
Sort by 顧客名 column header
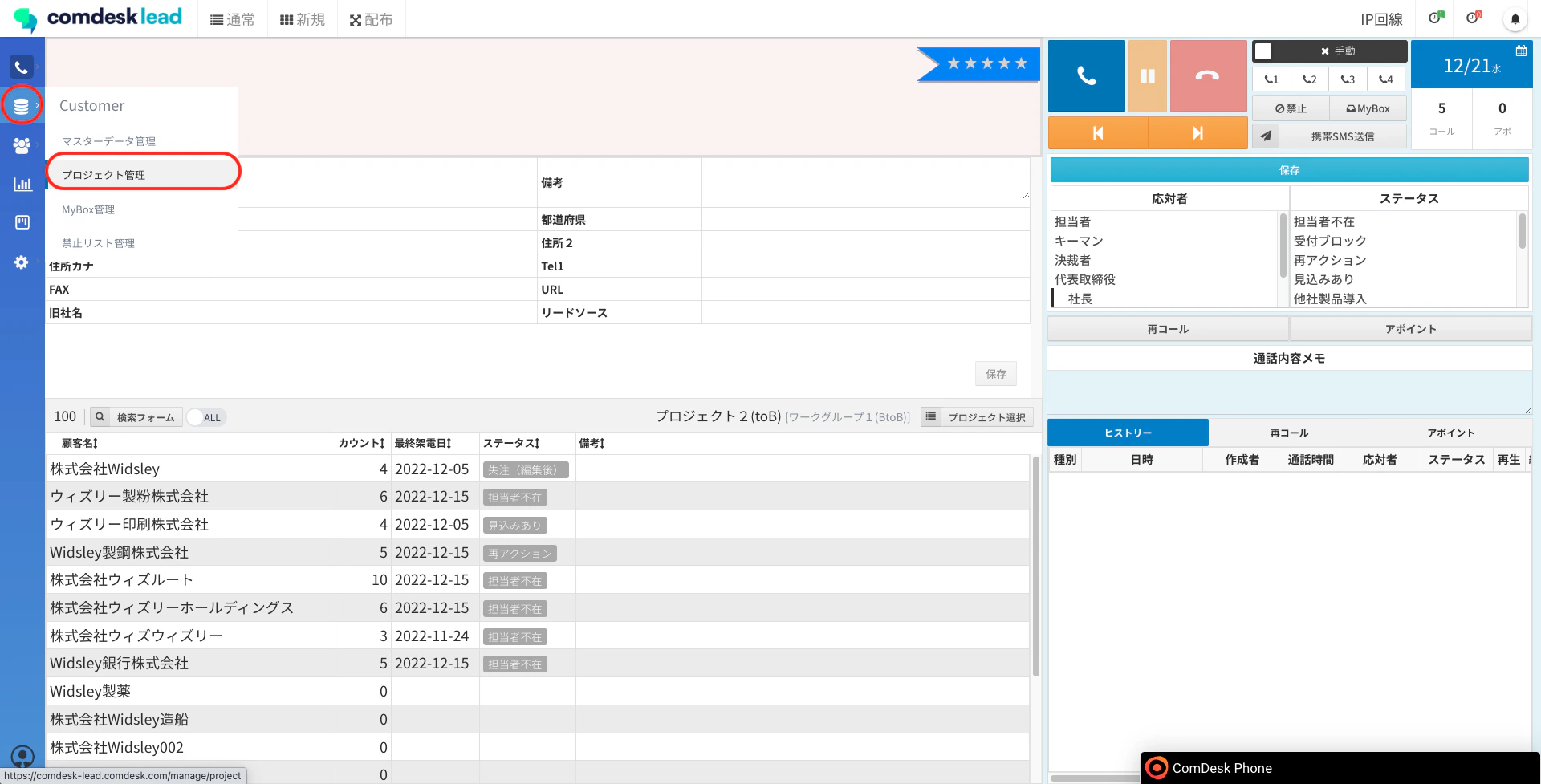(x=79, y=443)
